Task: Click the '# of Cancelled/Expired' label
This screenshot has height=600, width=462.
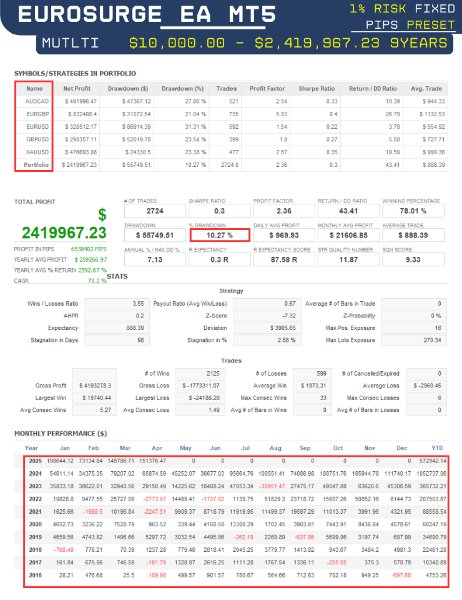Action: (x=371, y=373)
